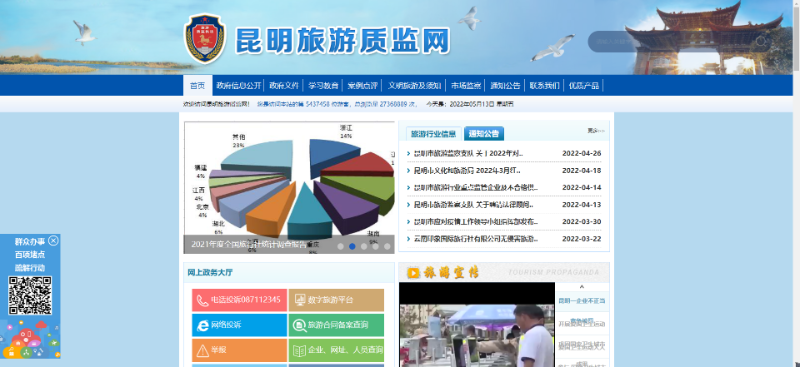The height and width of the screenshot is (367, 800).
Task: Click the orange play icon beside 旅游宣传
Action: [413, 273]
